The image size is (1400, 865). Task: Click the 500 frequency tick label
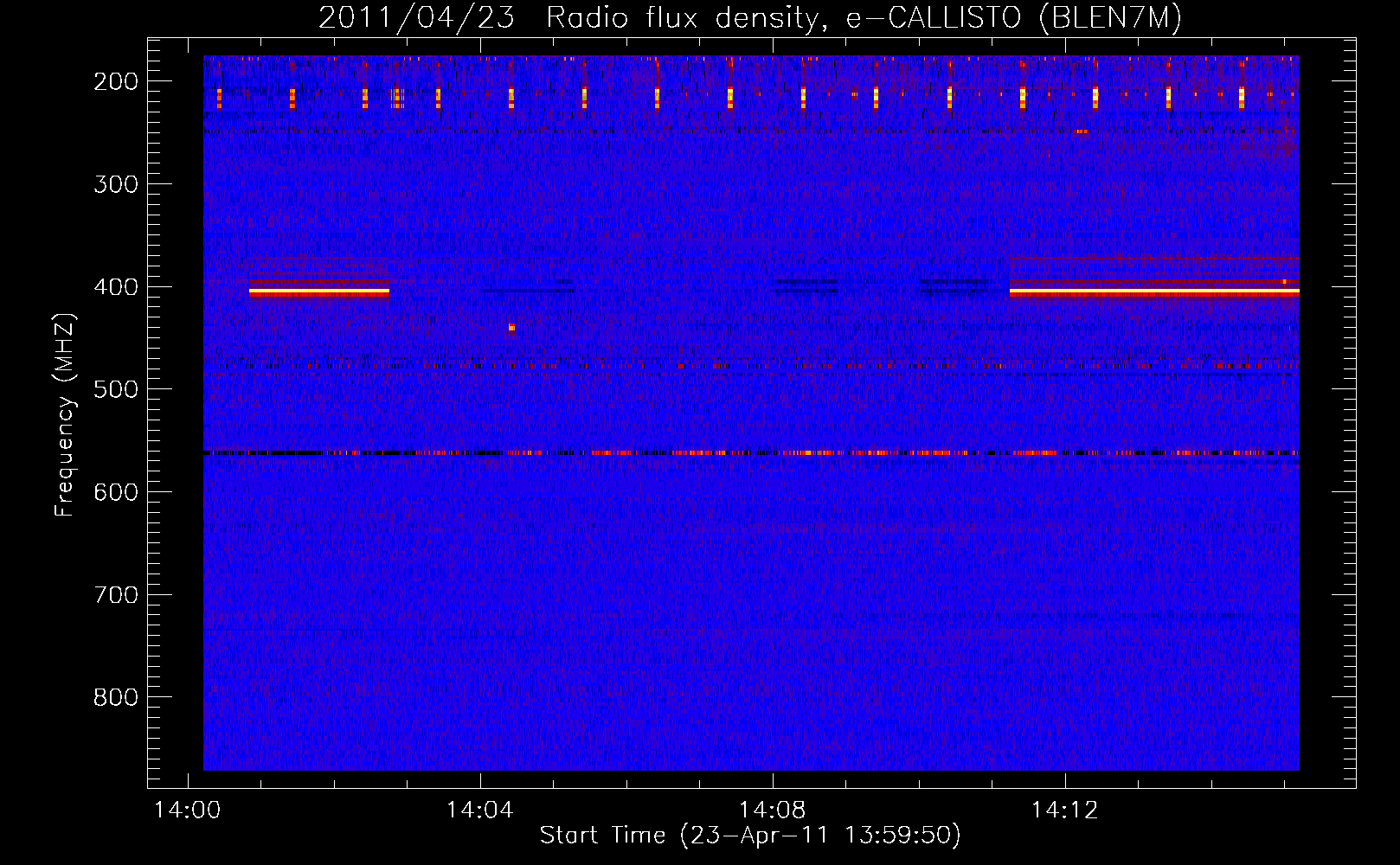[x=115, y=389]
